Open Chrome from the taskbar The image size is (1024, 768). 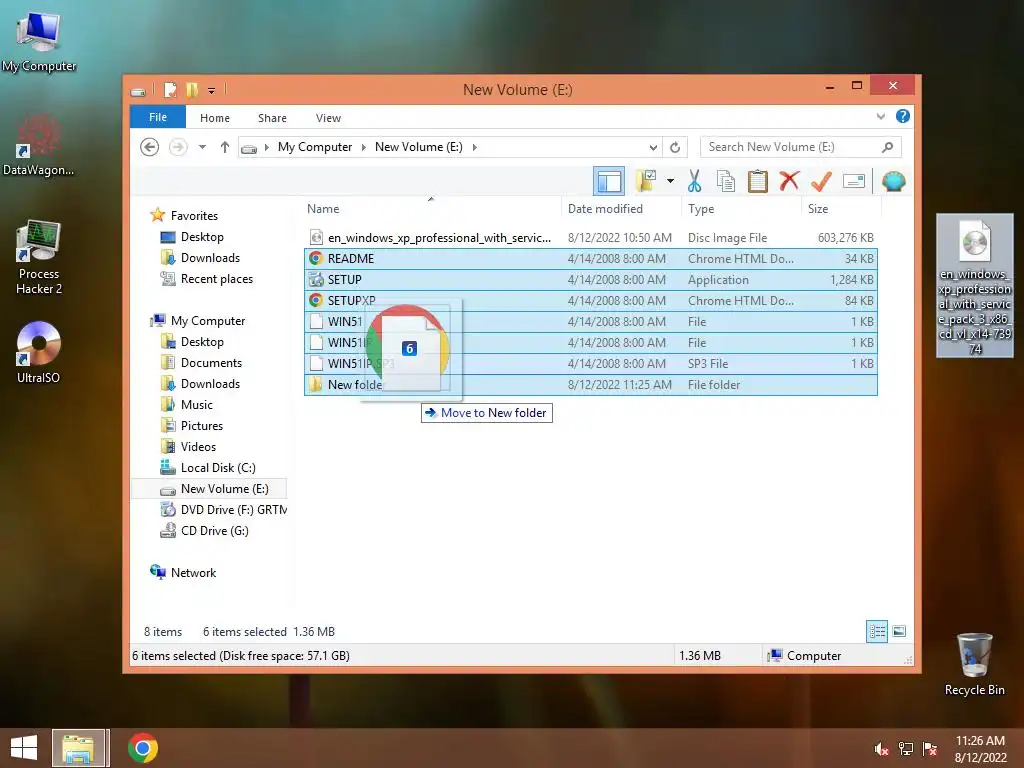(x=143, y=748)
